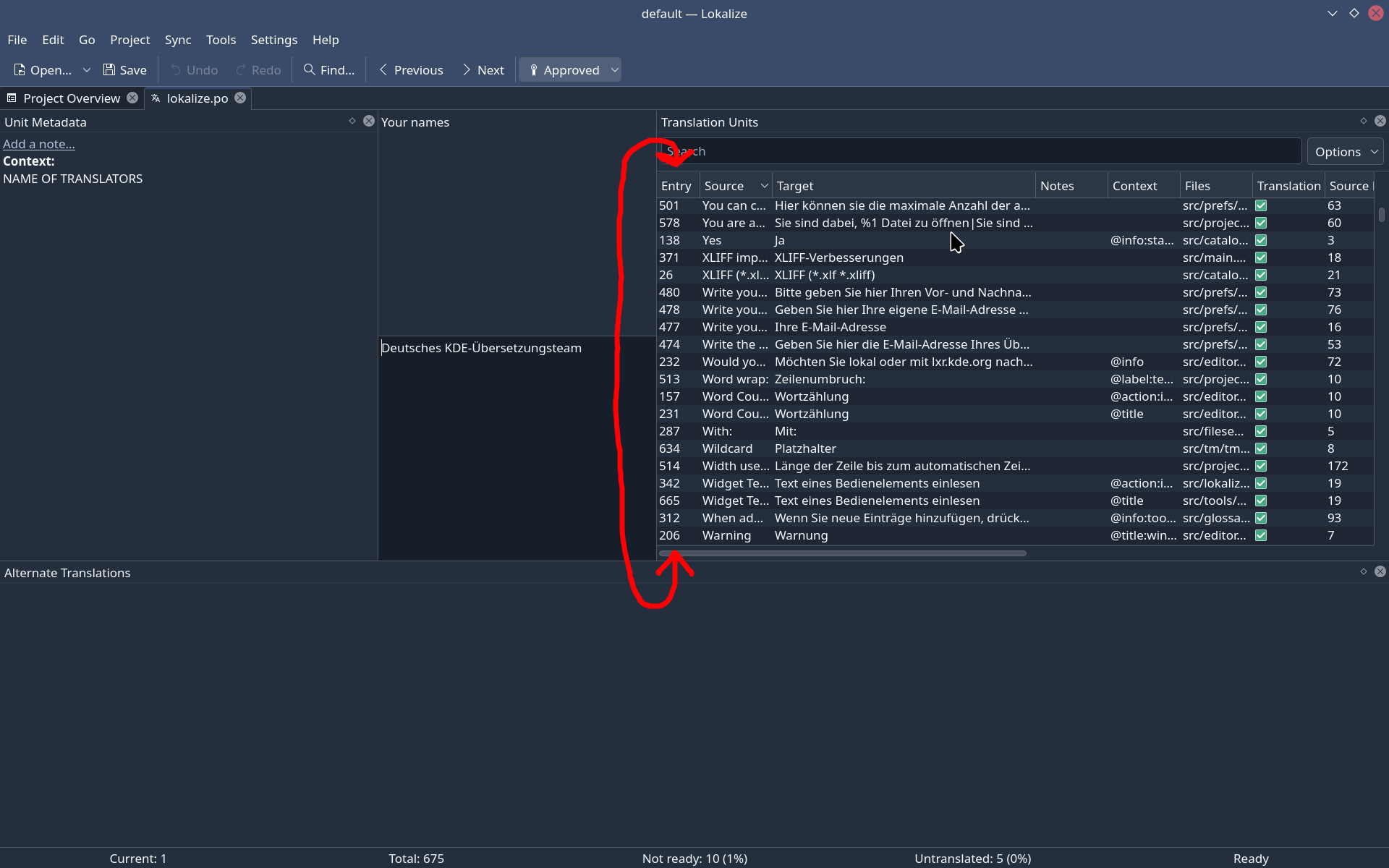Viewport: 1389px width, 868px height.
Task: Close the lokalize.po tab
Action: (240, 98)
